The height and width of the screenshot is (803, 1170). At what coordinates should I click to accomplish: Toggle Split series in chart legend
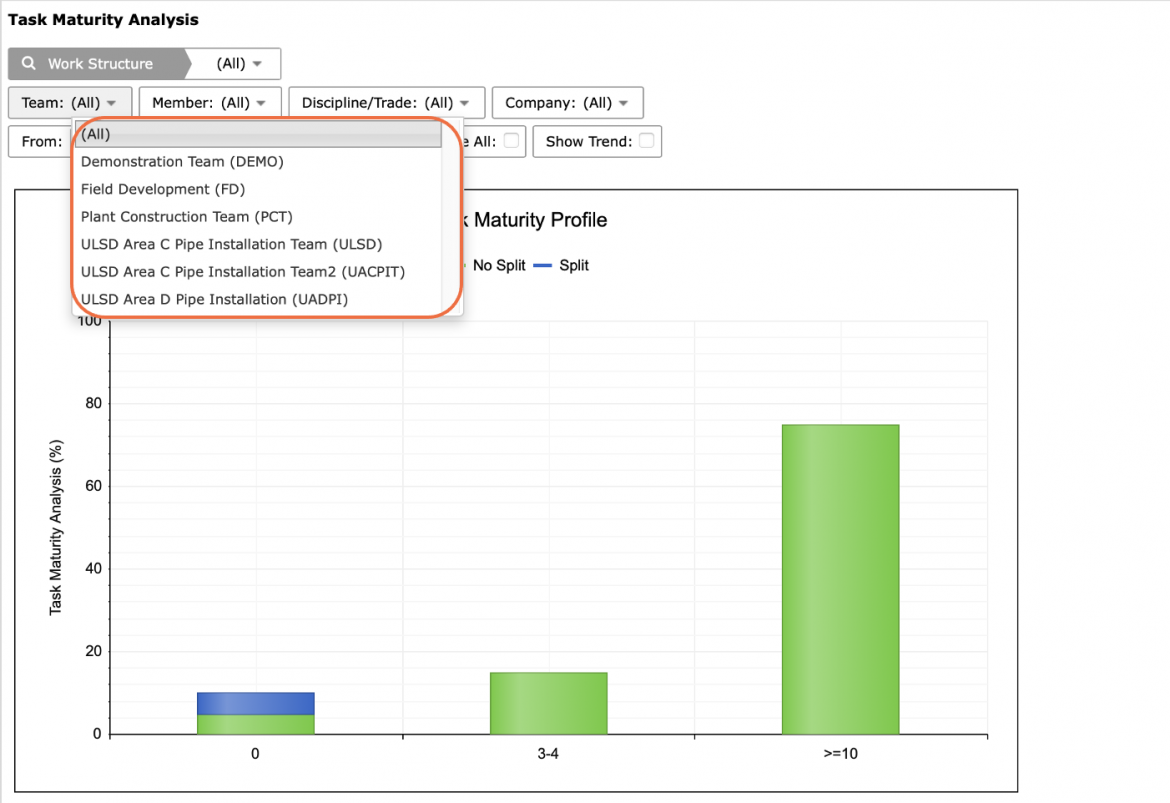pyautogui.click(x=561, y=265)
